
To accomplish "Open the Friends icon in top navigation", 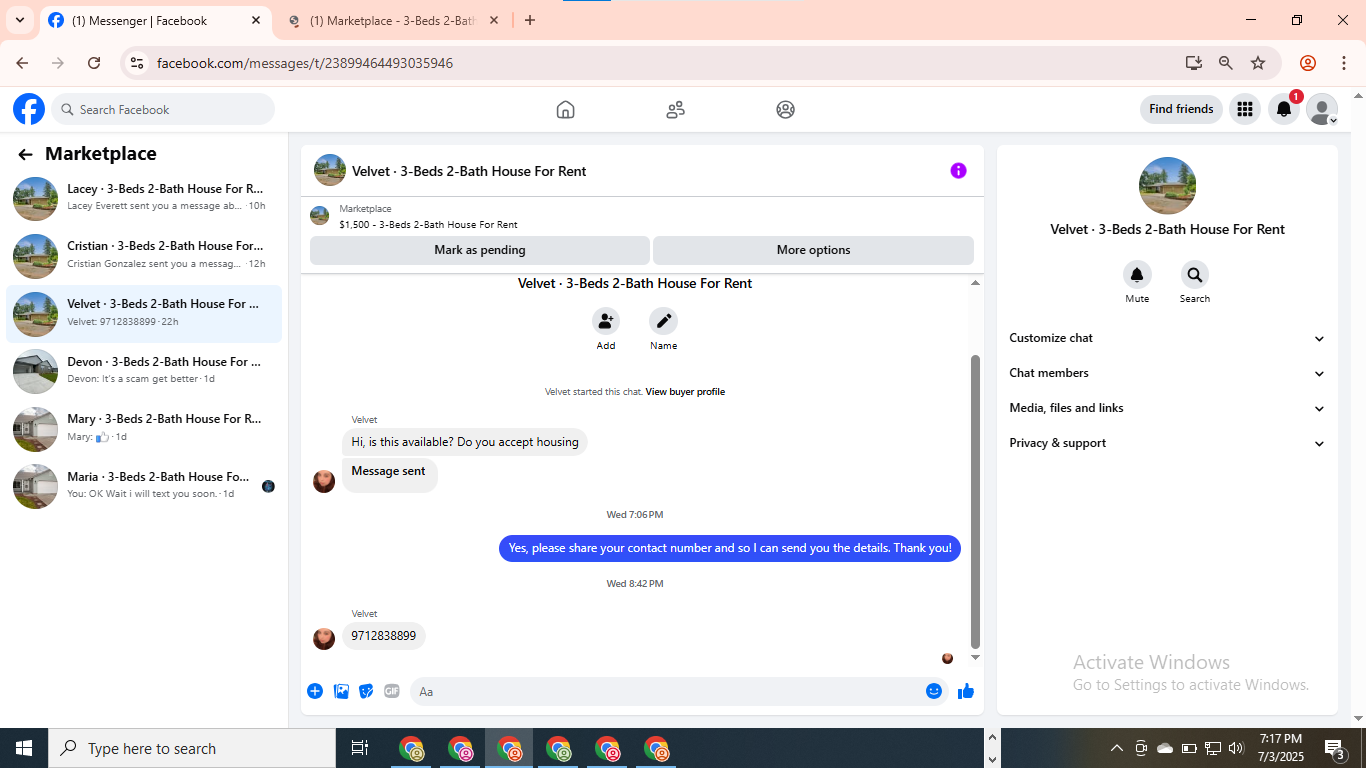I will tap(675, 110).
